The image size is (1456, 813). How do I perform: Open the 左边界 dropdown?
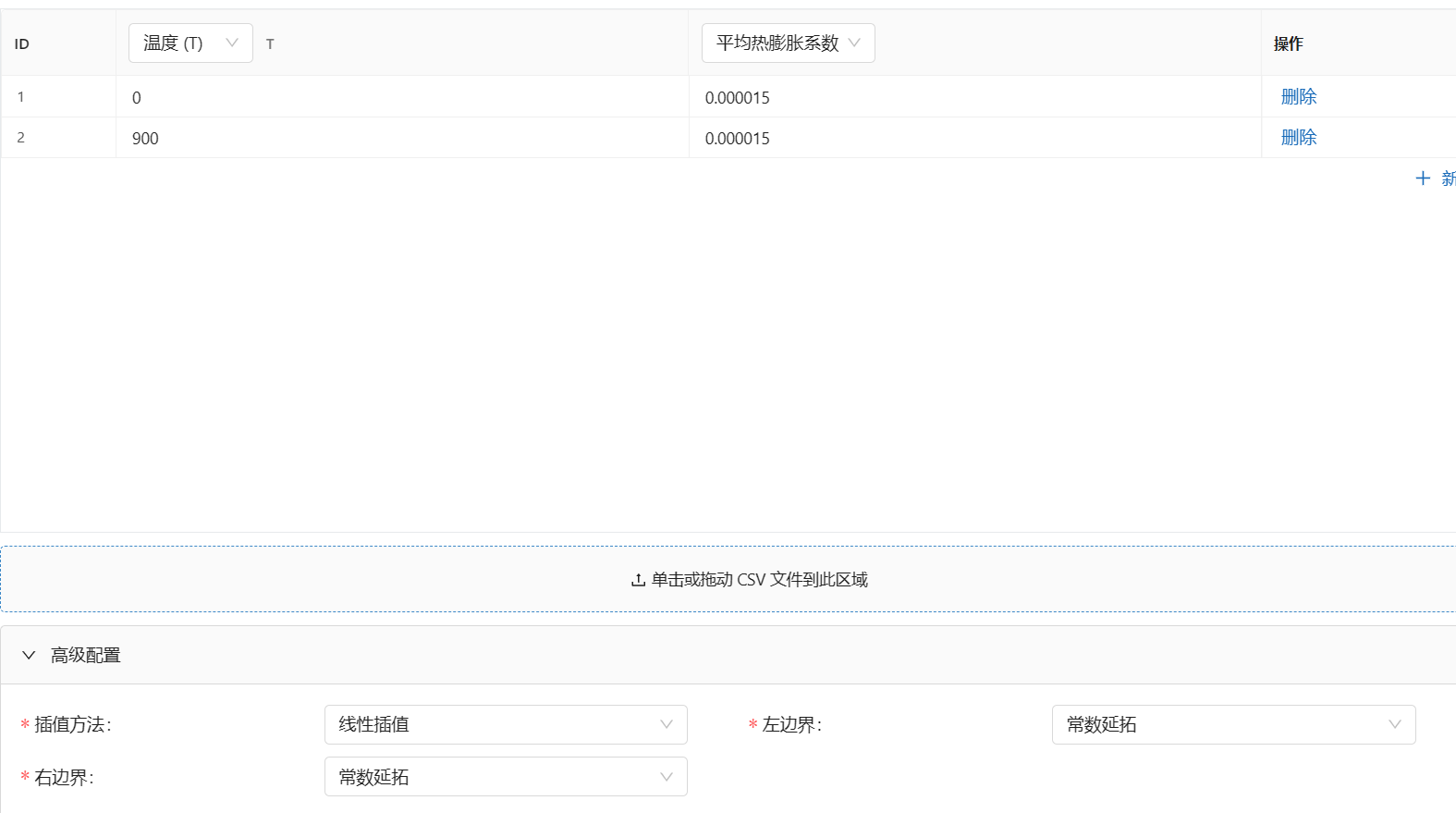(1233, 724)
